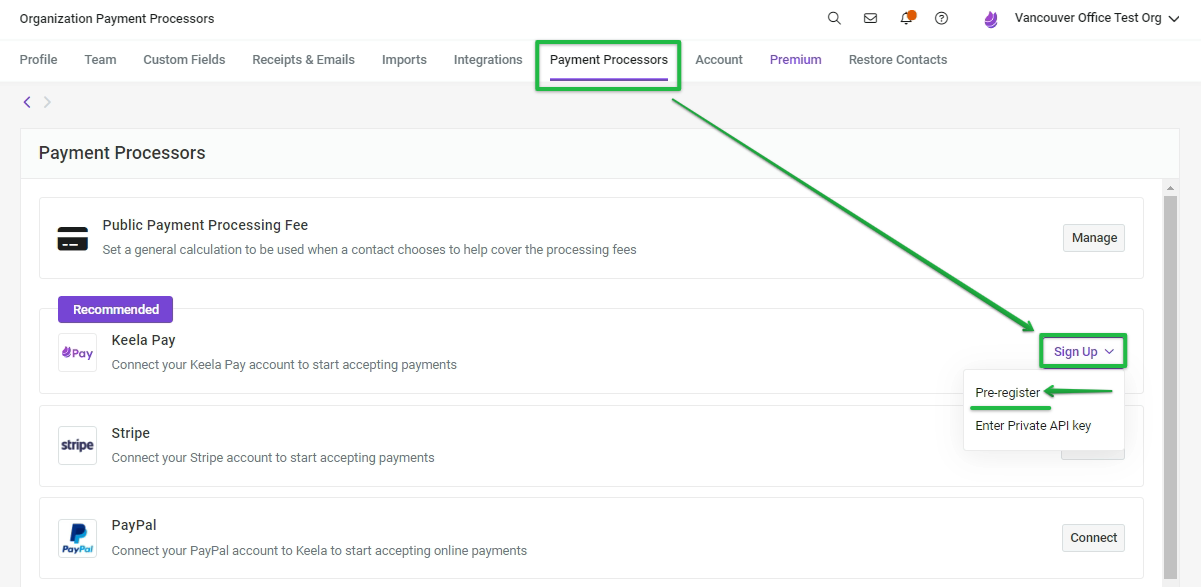Toggle the Keela Pay Sign Up dropdown
Screen dimensions: 1201x587
point(1083,352)
